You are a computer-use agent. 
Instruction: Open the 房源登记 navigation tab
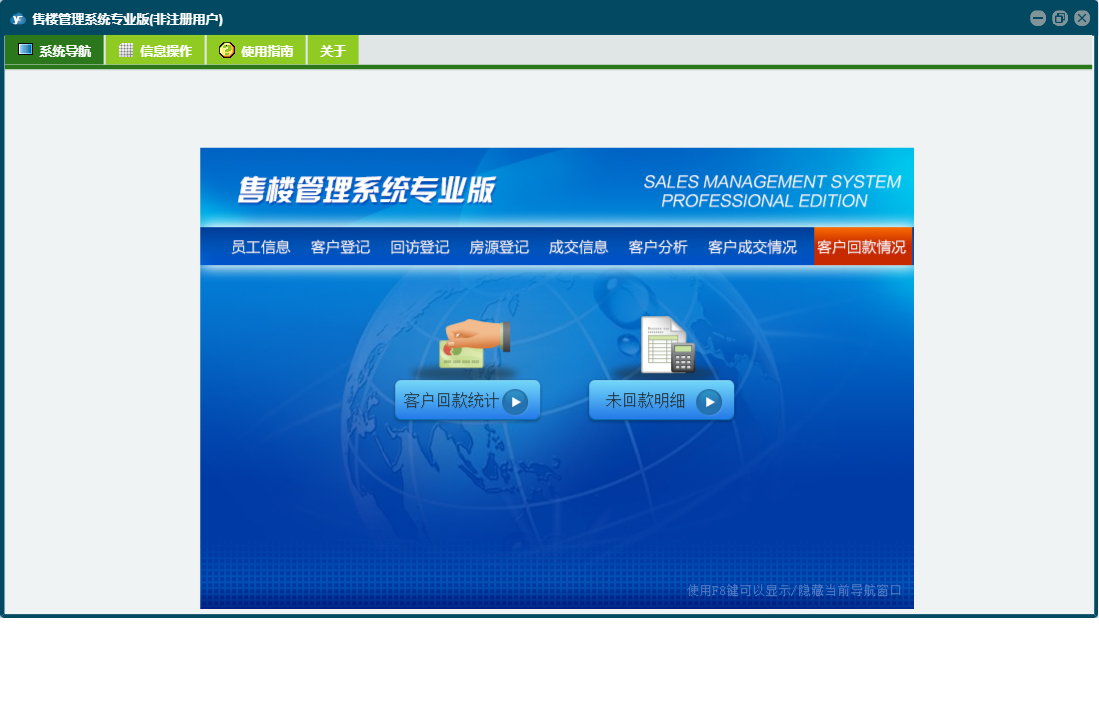(499, 247)
